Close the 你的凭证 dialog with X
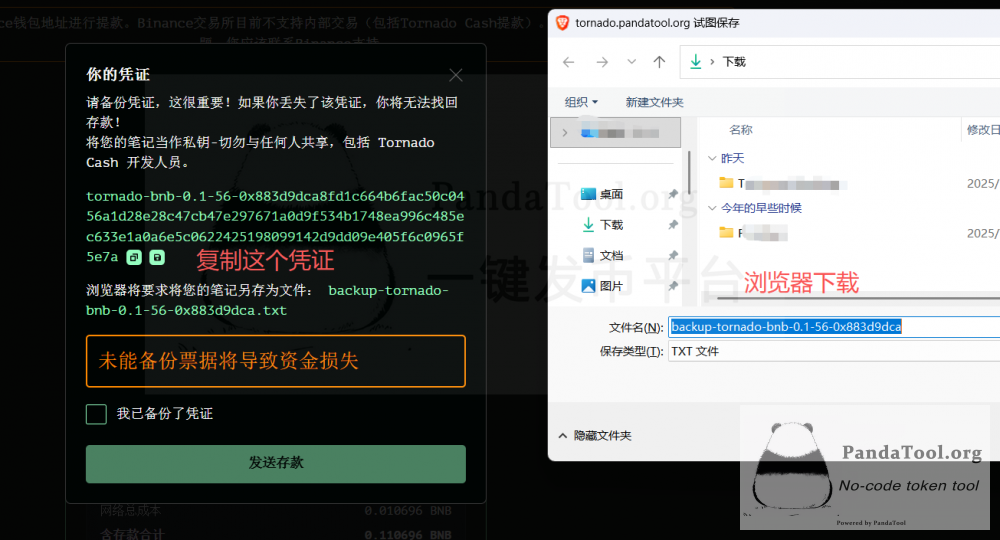 tap(456, 75)
